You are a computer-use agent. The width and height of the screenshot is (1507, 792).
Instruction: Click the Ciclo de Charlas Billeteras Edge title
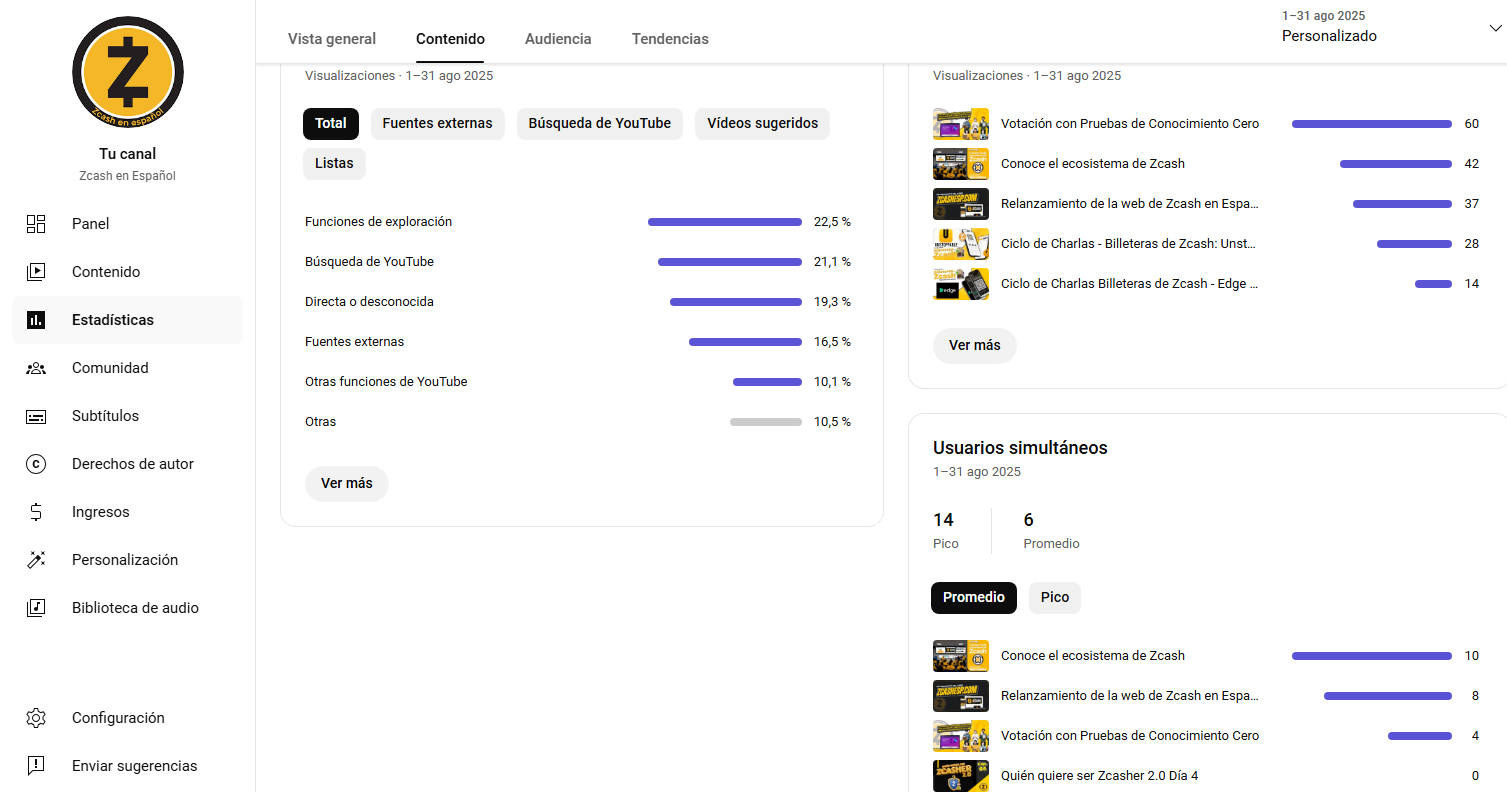click(x=1130, y=284)
